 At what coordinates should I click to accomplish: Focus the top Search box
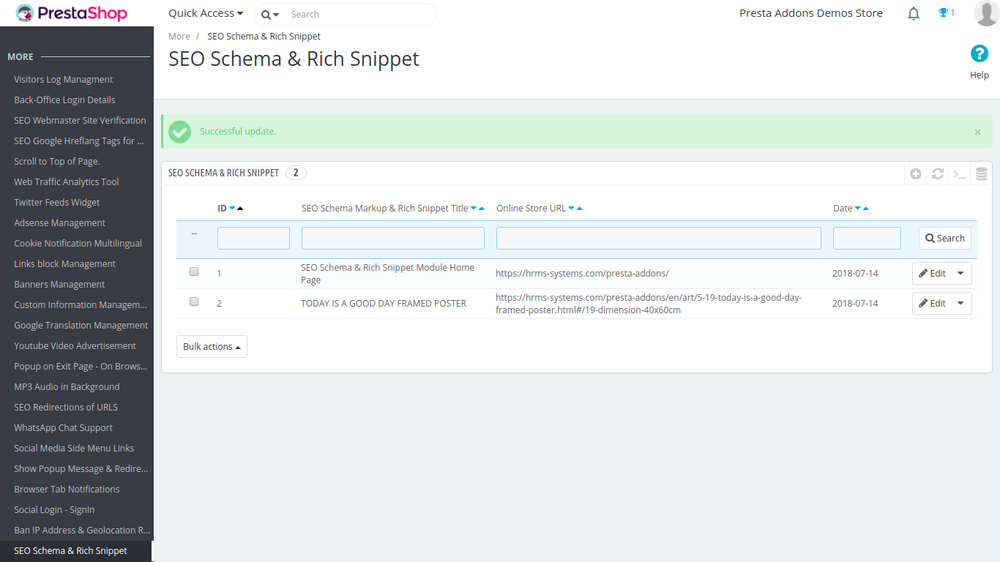point(360,14)
